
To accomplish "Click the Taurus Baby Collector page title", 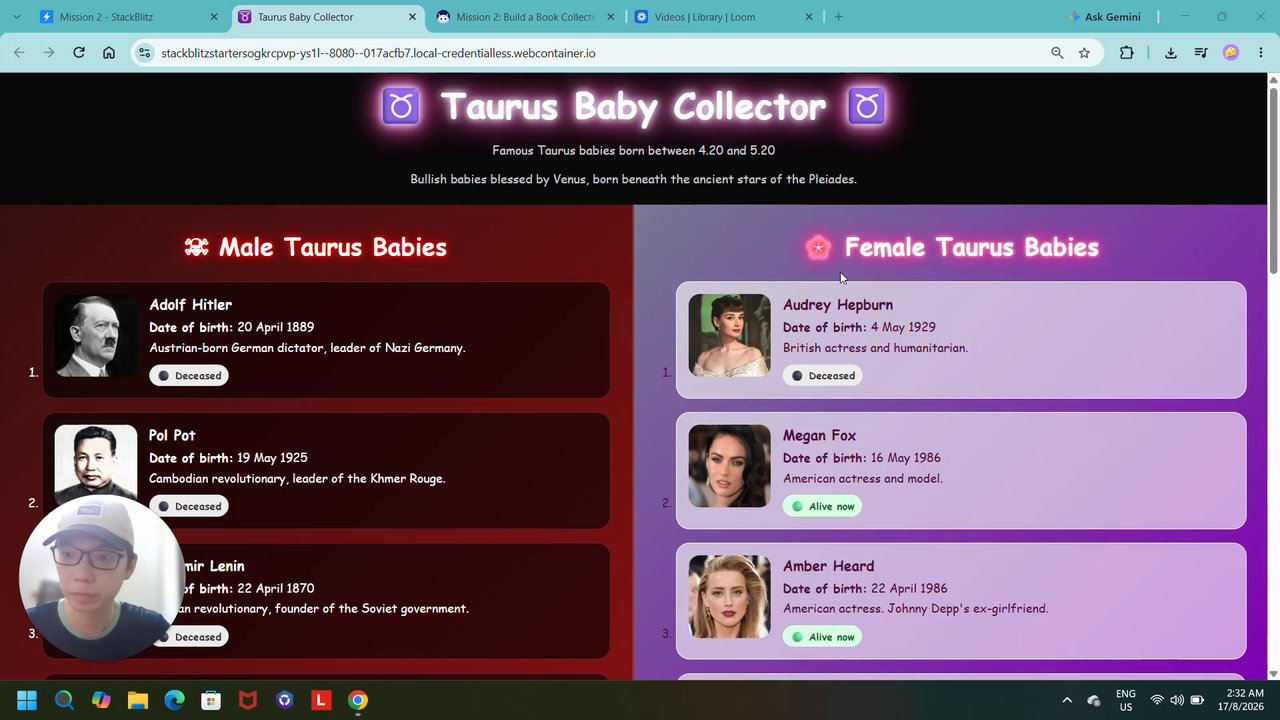I will click(634, 106).
